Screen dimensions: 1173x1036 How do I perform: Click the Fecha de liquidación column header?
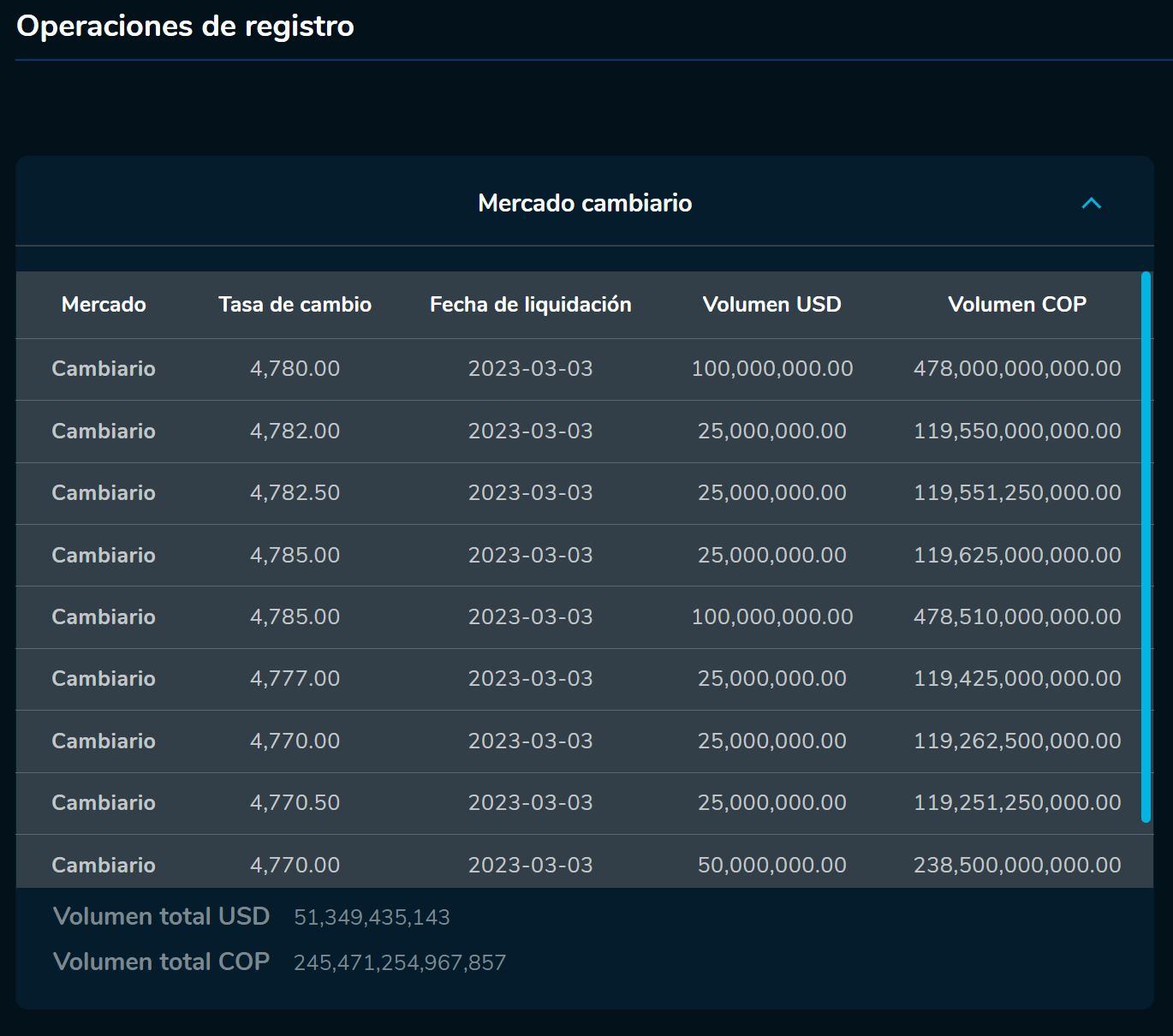[529, 305]
